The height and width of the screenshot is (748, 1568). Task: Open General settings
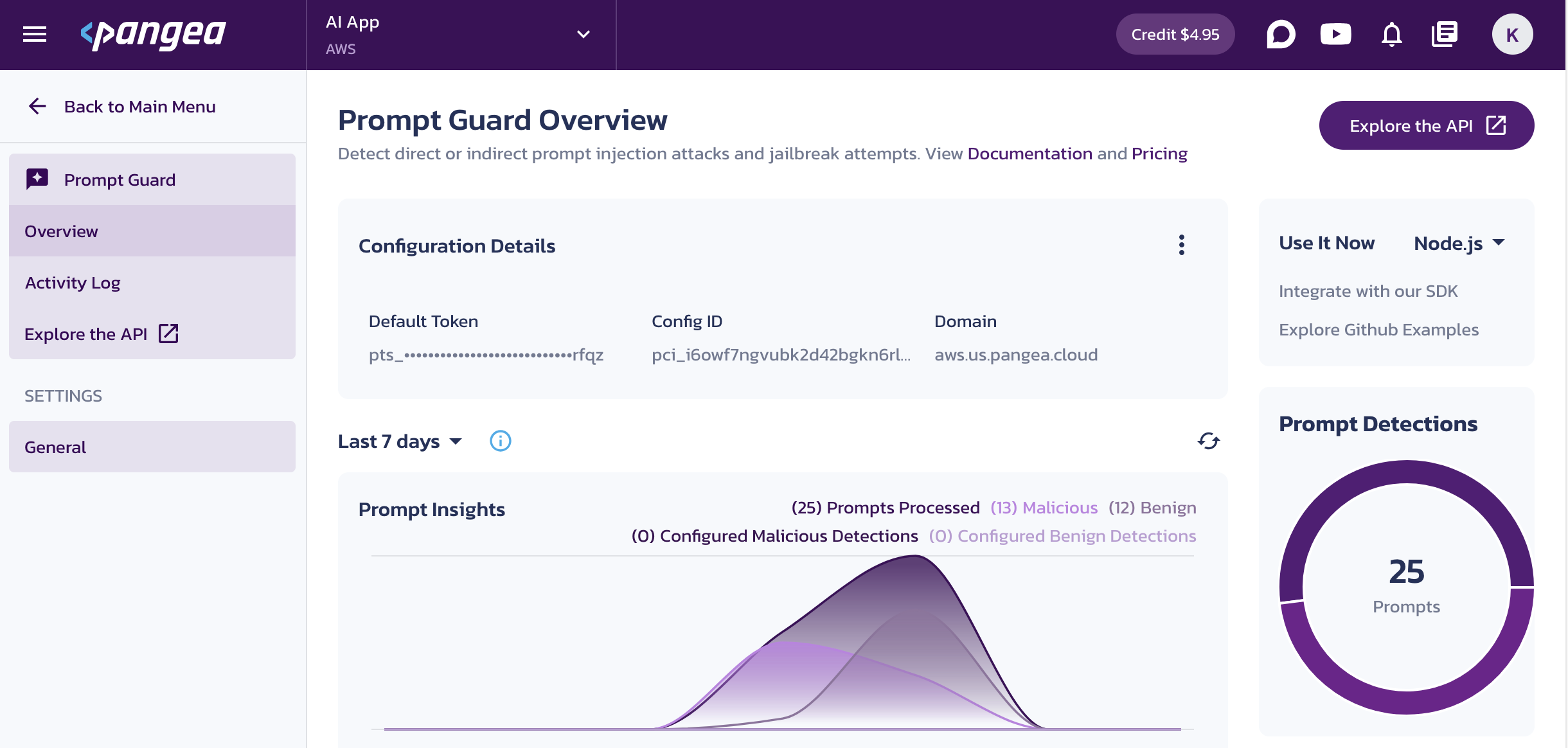(152, 447)
